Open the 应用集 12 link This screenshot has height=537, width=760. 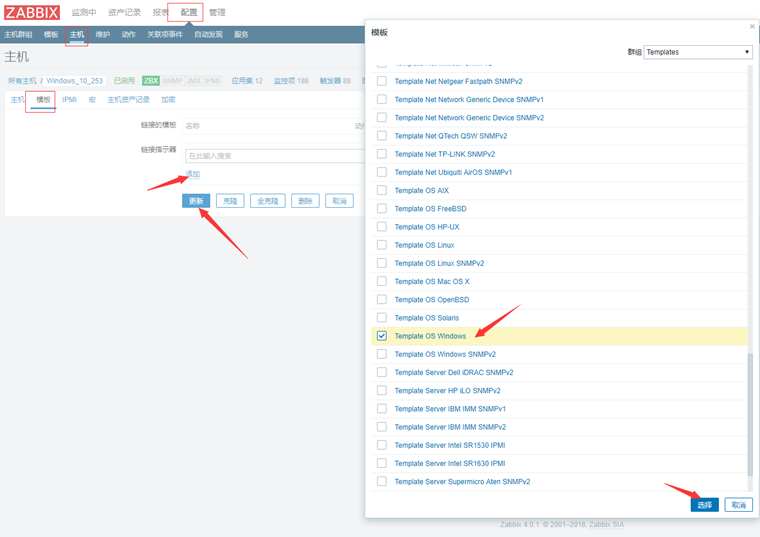click(x=247, y=80)
